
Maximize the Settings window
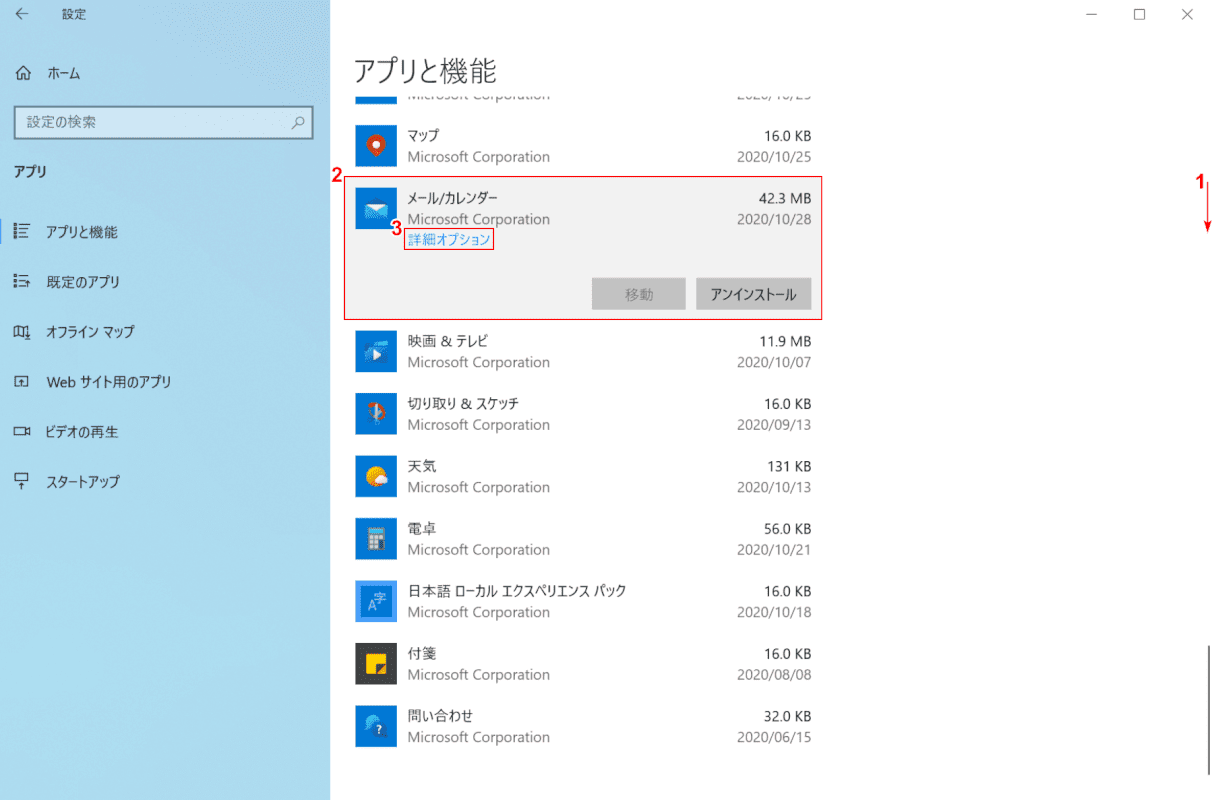1139,14
